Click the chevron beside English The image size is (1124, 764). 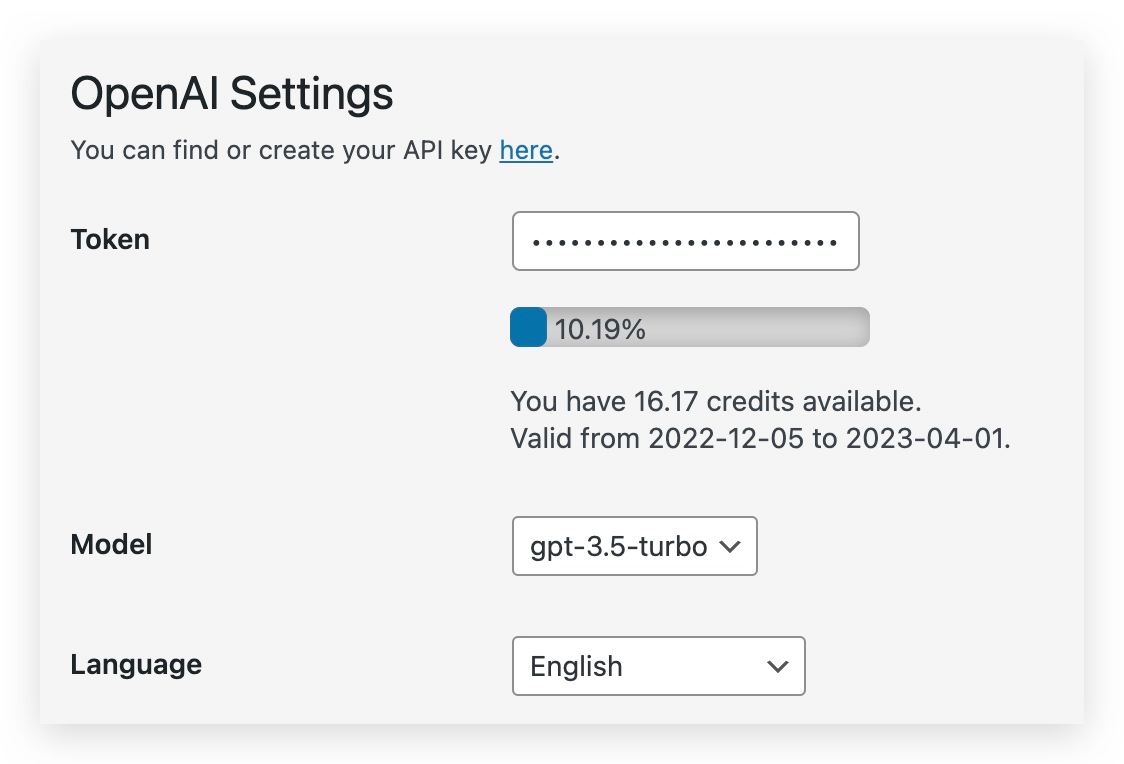coord(778,666)
